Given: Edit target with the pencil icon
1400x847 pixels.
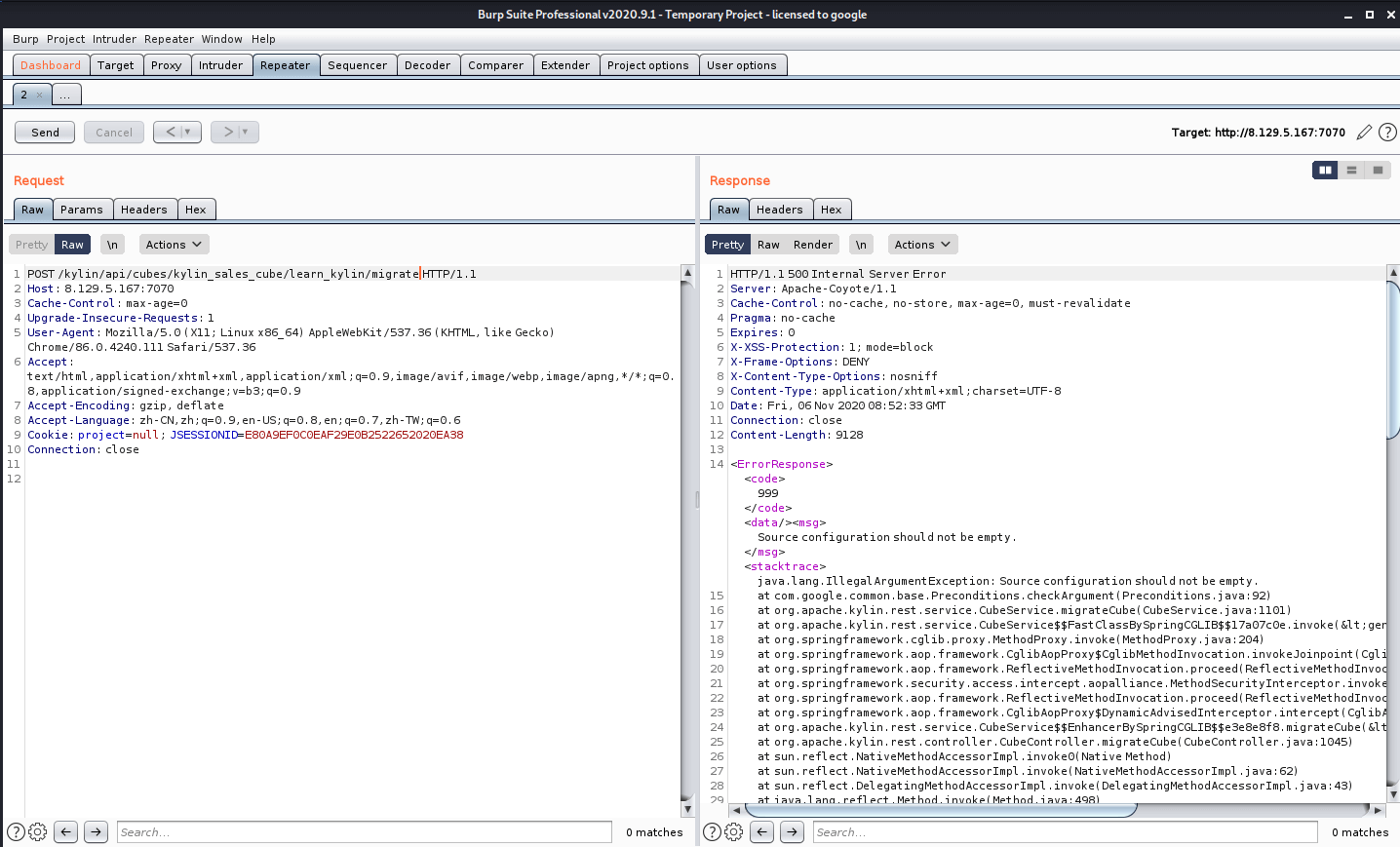Looking at the screenshot, I should (1364, 133).
